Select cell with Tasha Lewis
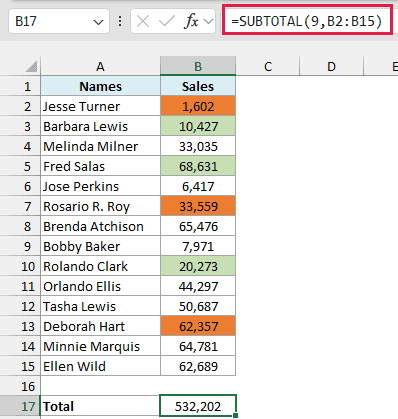Image resolution: width=398 pixels, height=419 pixels. (x=100, y=306)
